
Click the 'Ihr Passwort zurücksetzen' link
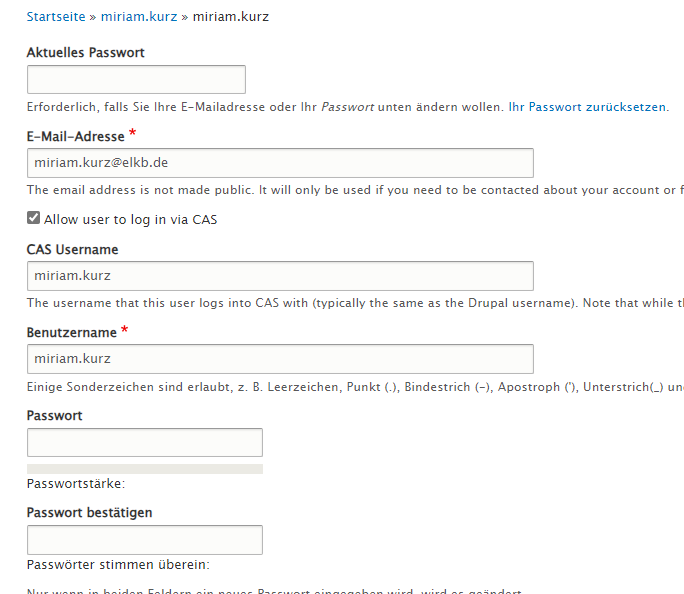click(x=587, y=107)
